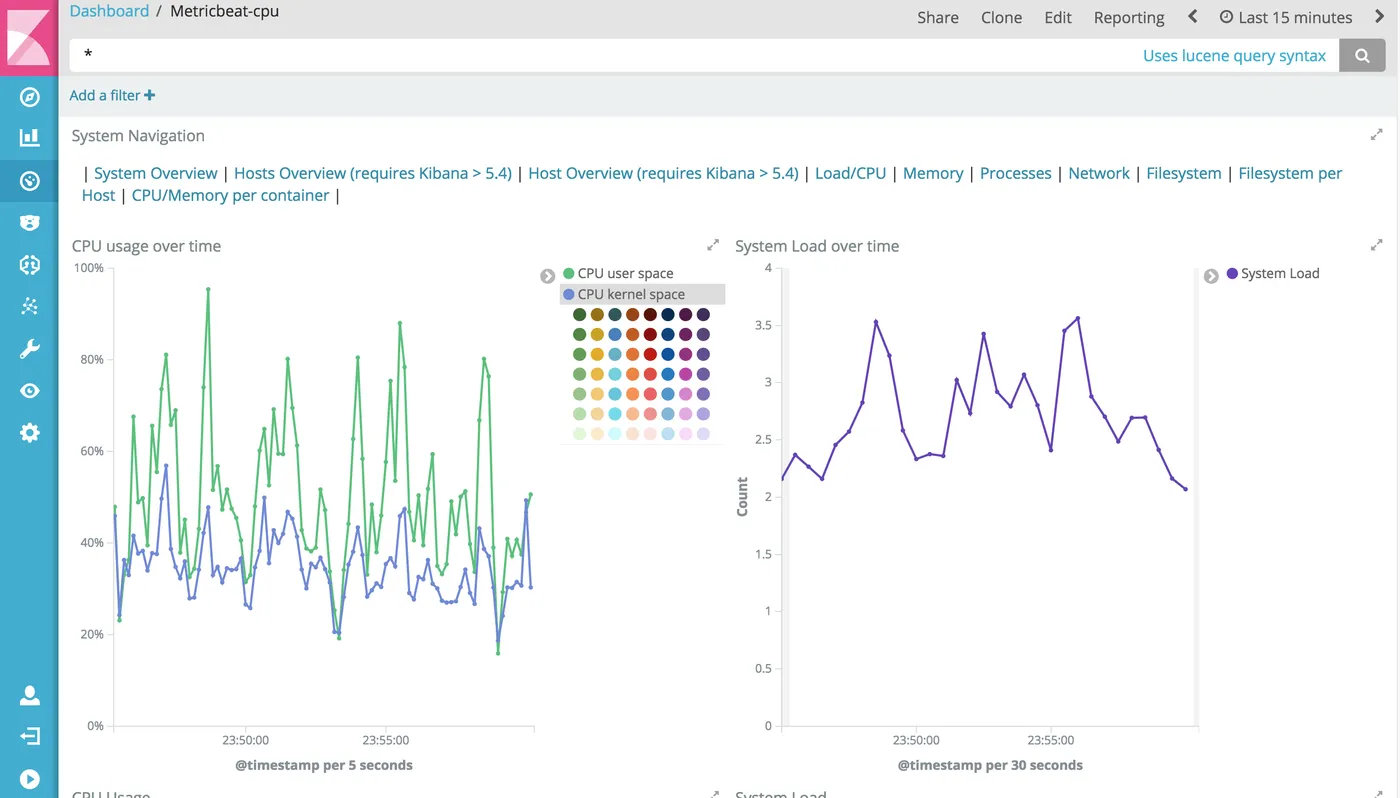Open the Share menu
This screenshot has width=1400, height=798.
point(938,17)
